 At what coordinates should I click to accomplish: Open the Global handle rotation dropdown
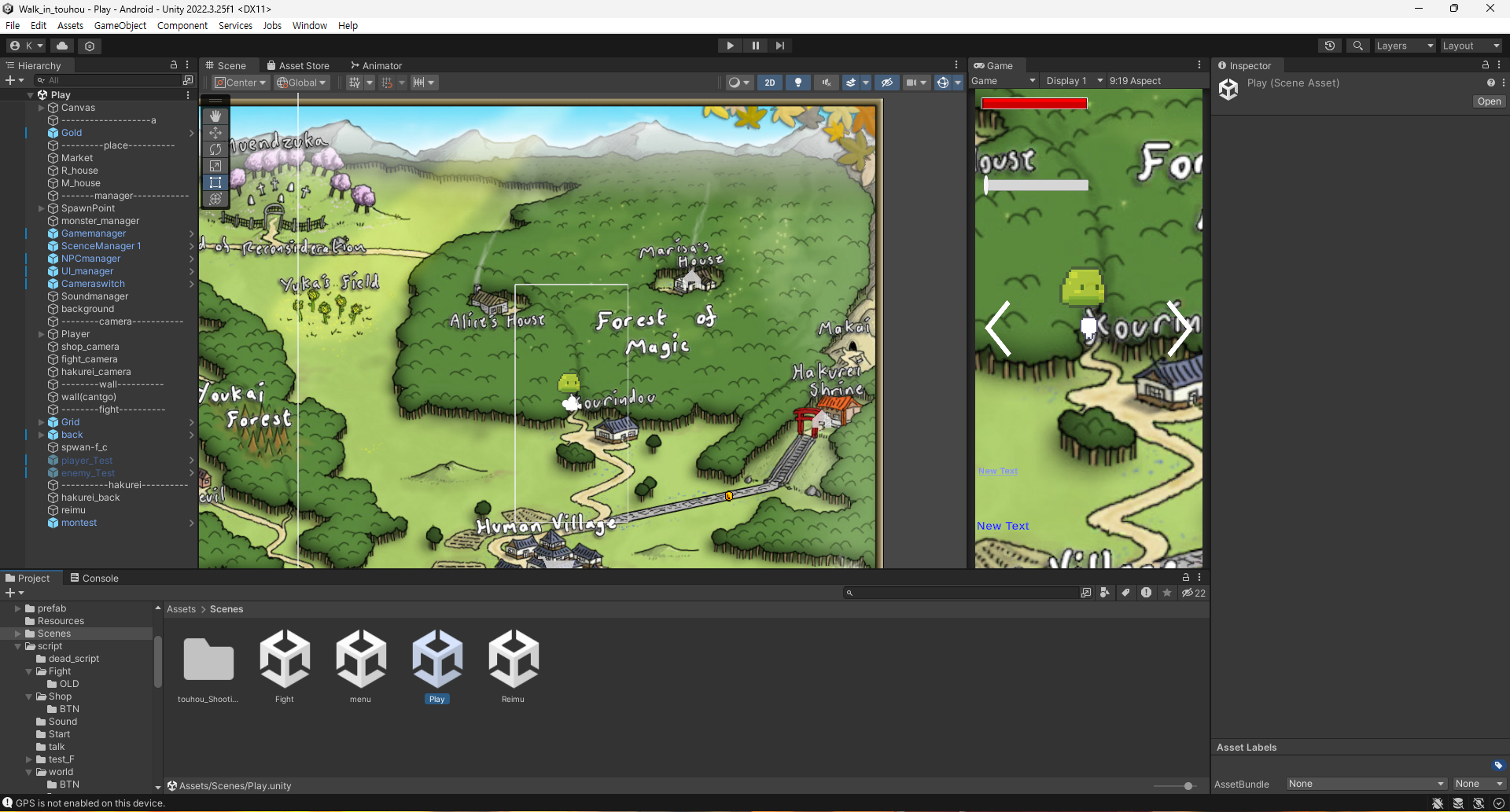pyautogui.click(x=302, y=83)
